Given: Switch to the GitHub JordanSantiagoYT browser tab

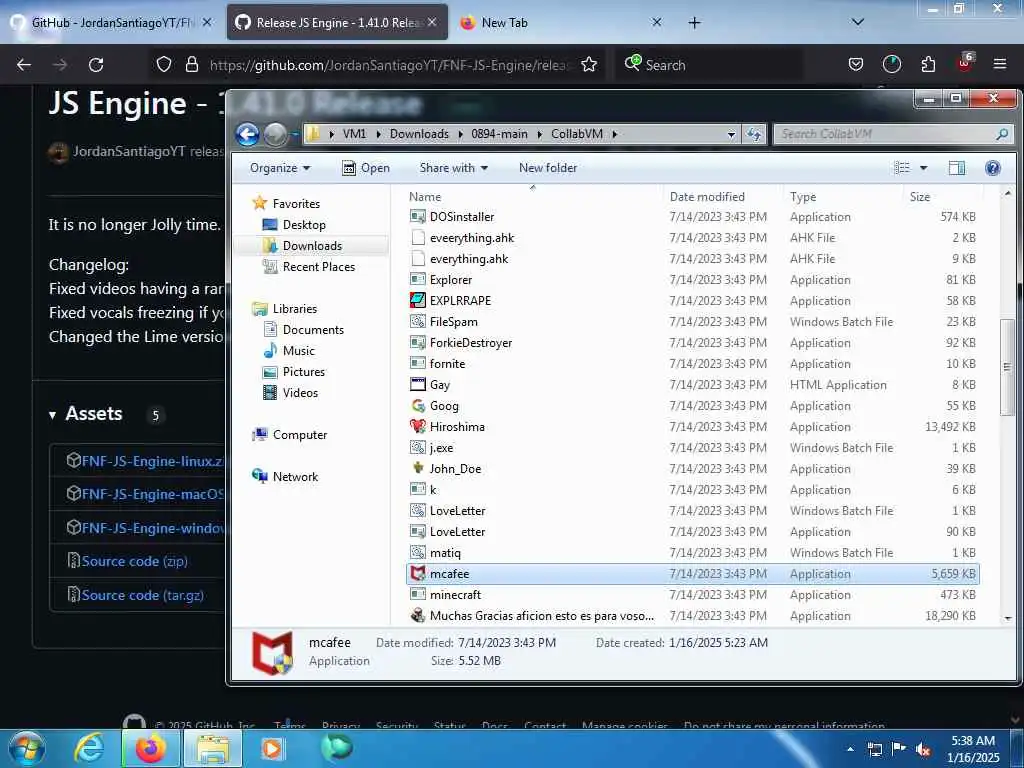Looking at the screenshot, I should pos(112,23).
